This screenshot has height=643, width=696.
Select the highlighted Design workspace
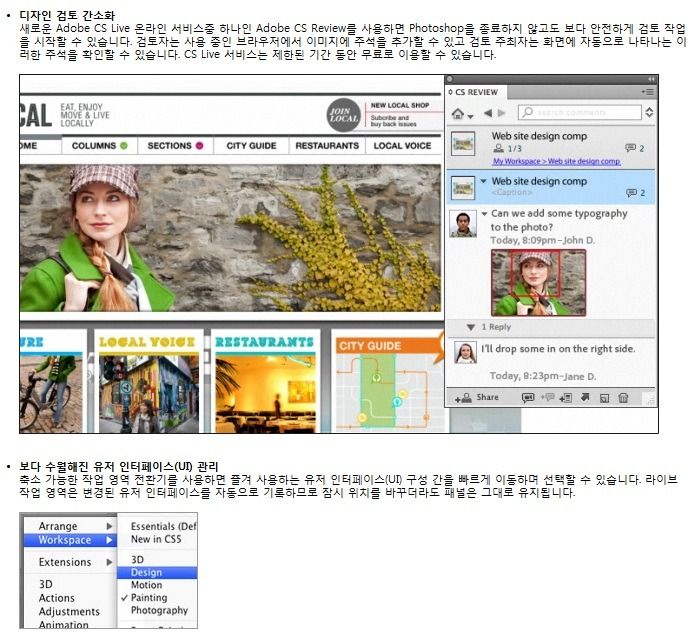click(x=157, y=572)
